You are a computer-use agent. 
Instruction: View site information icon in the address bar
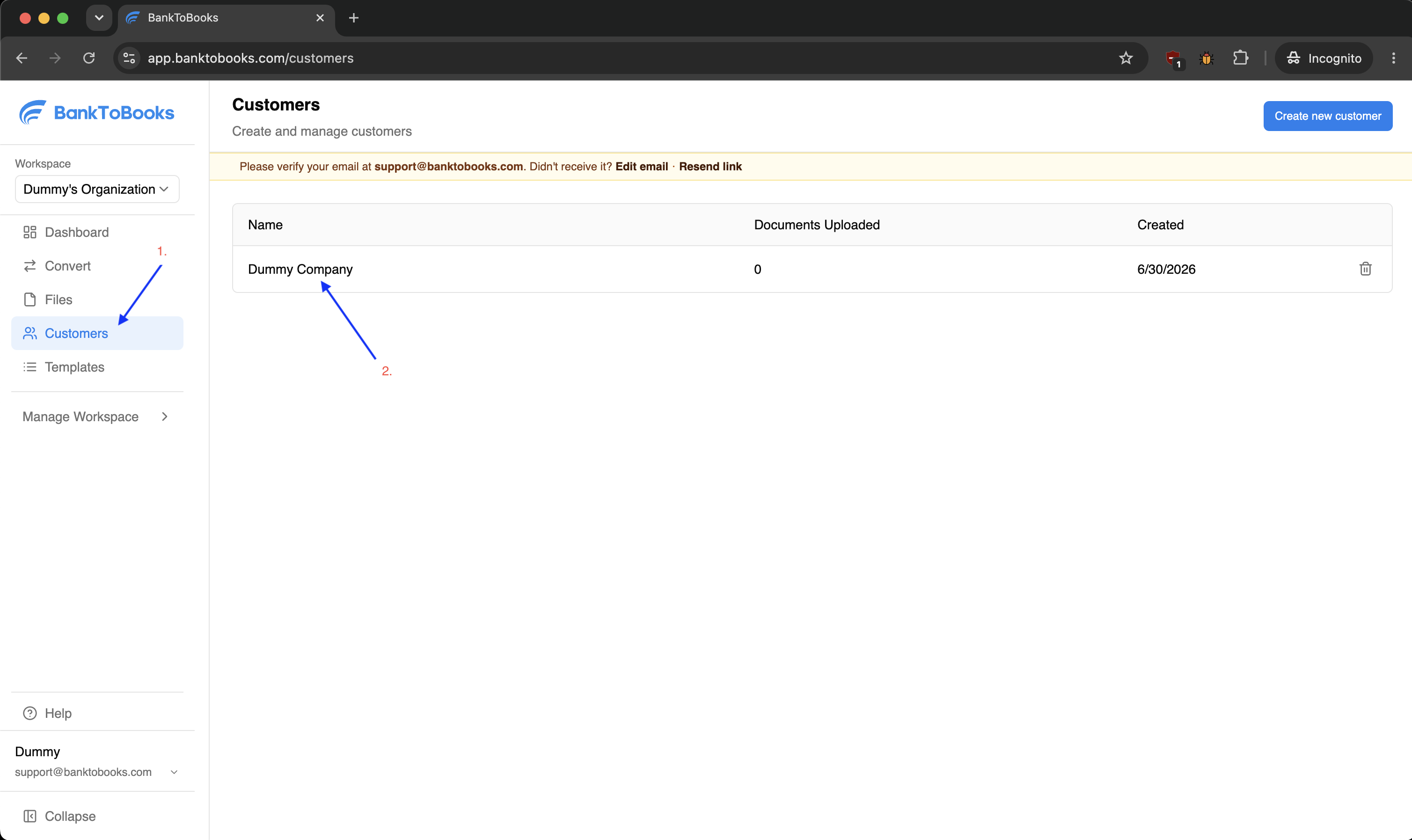tap(129, 58)
